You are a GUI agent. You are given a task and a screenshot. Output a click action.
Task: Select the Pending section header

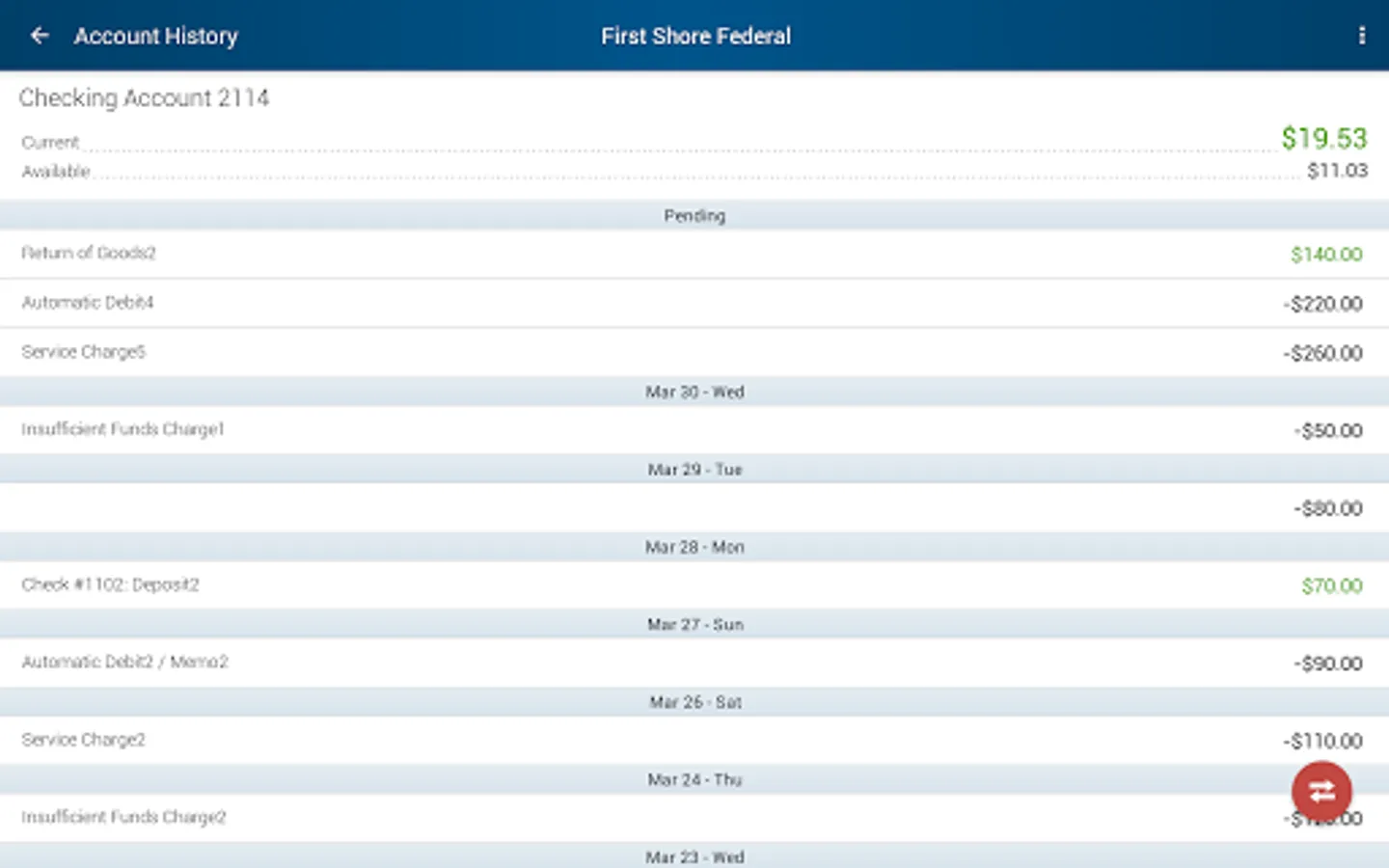[694, 215]
